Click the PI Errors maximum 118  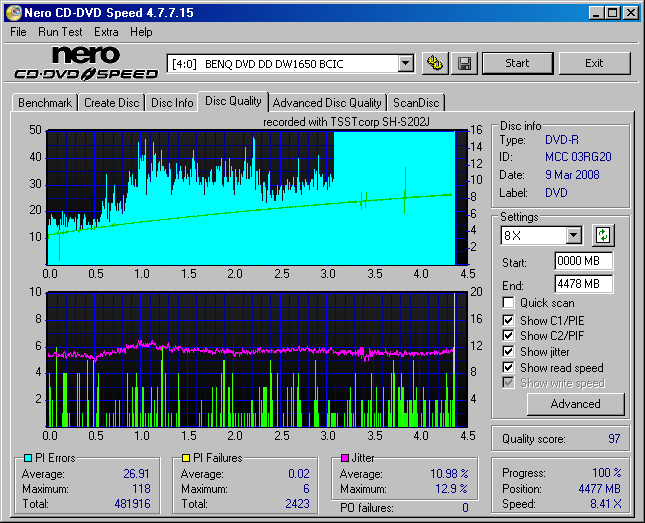point(141,489)
